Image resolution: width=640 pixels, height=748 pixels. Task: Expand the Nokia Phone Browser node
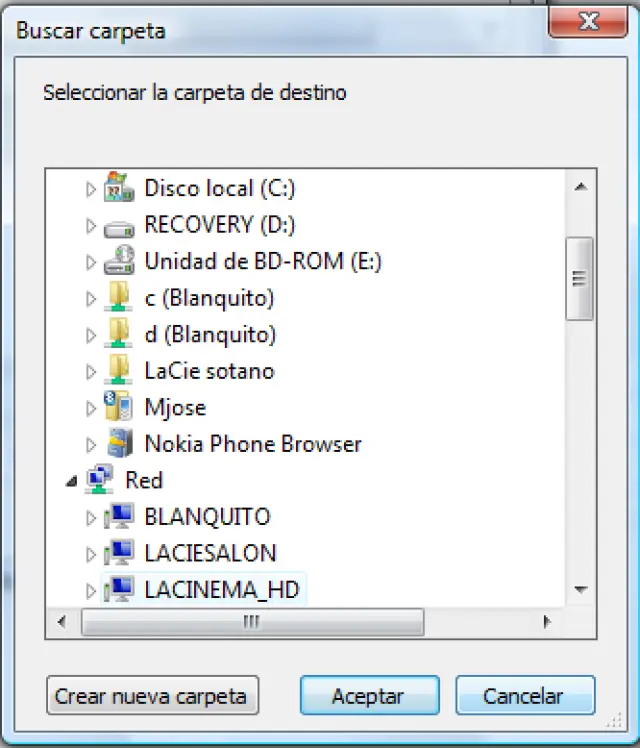(91, 445)
